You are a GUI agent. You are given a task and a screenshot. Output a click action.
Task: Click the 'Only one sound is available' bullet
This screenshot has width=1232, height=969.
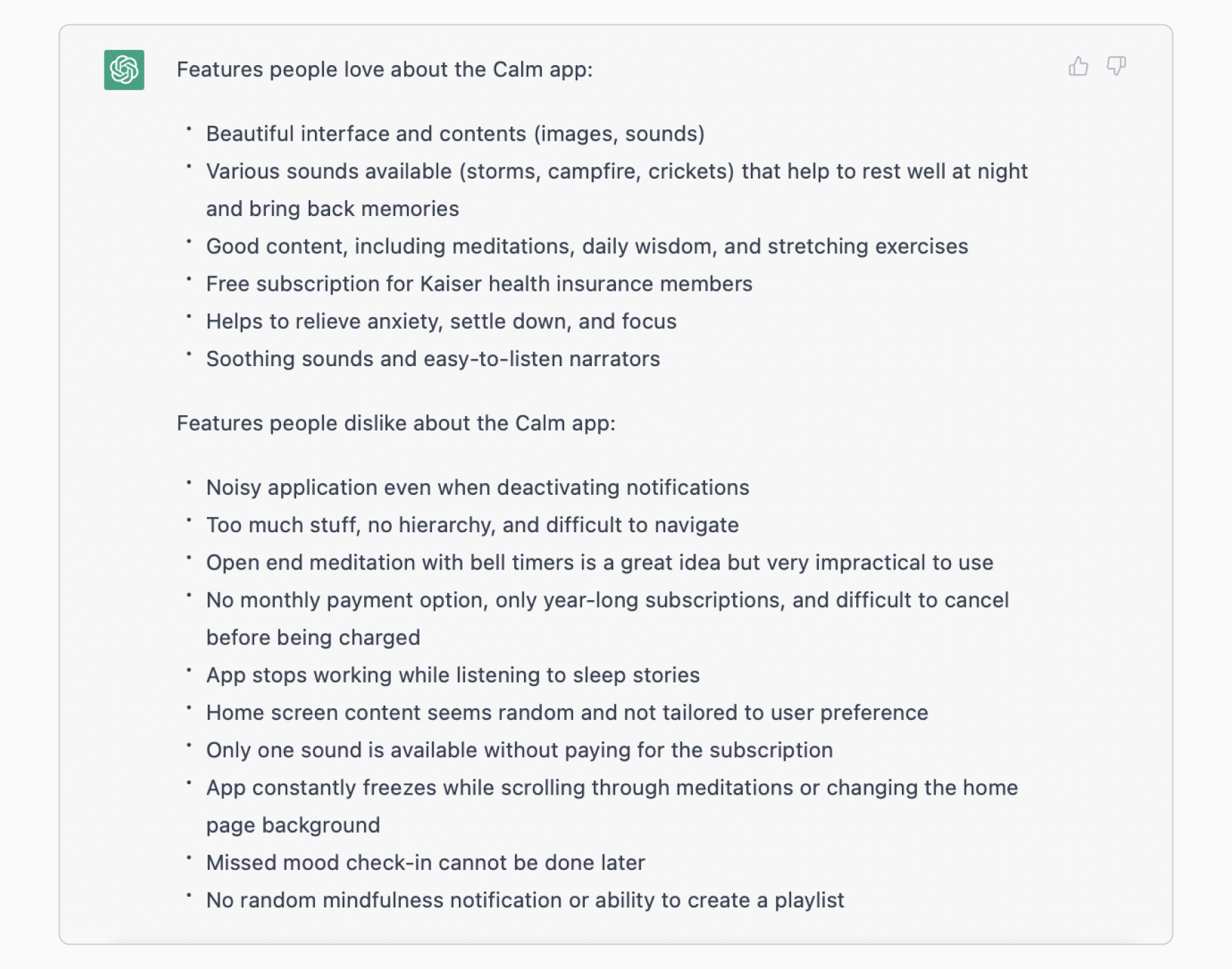click(x=519, y=750)
